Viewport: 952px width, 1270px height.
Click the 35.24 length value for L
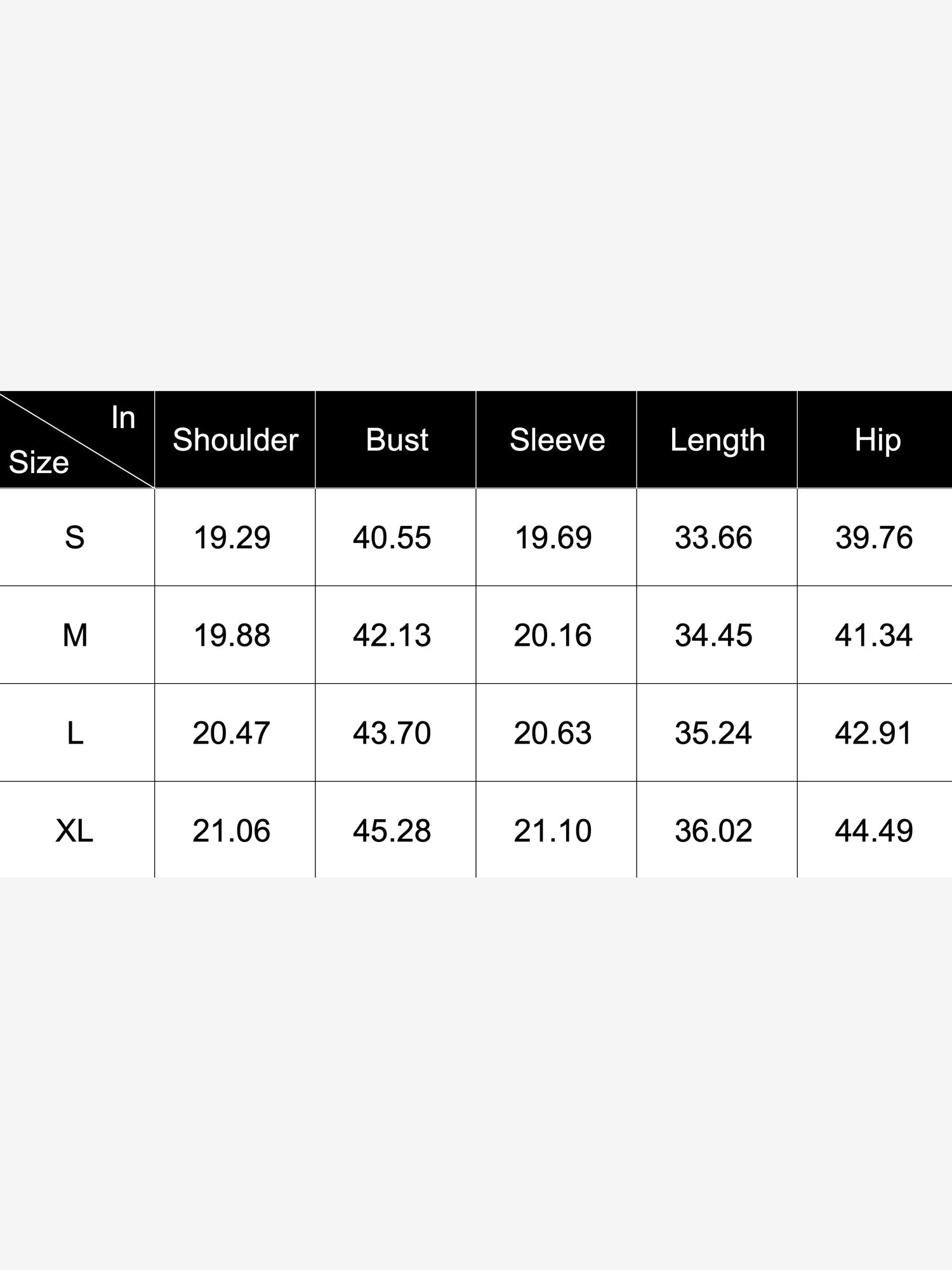(x=713, y=733)
